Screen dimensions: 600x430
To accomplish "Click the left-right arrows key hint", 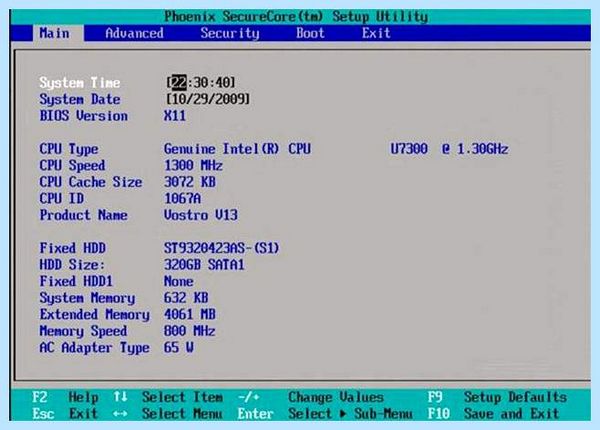I will [120, 414].
